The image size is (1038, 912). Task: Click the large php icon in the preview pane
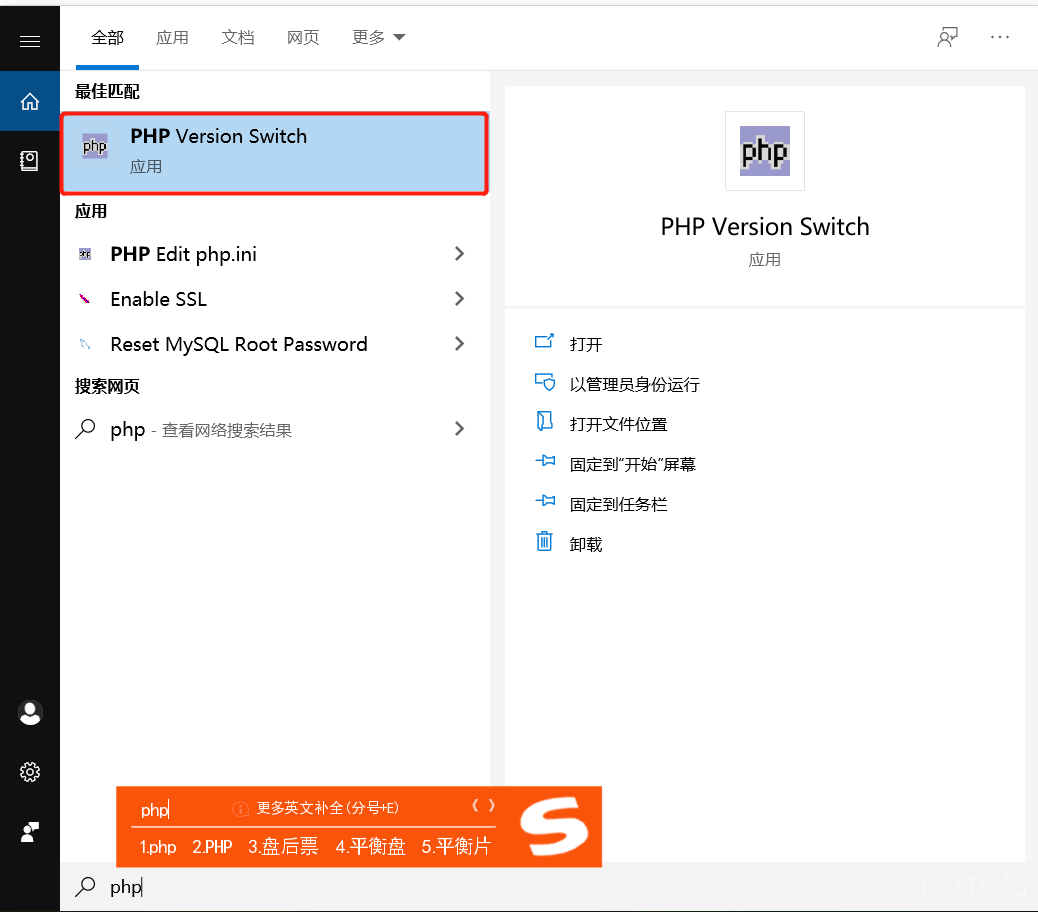[765, 151]
